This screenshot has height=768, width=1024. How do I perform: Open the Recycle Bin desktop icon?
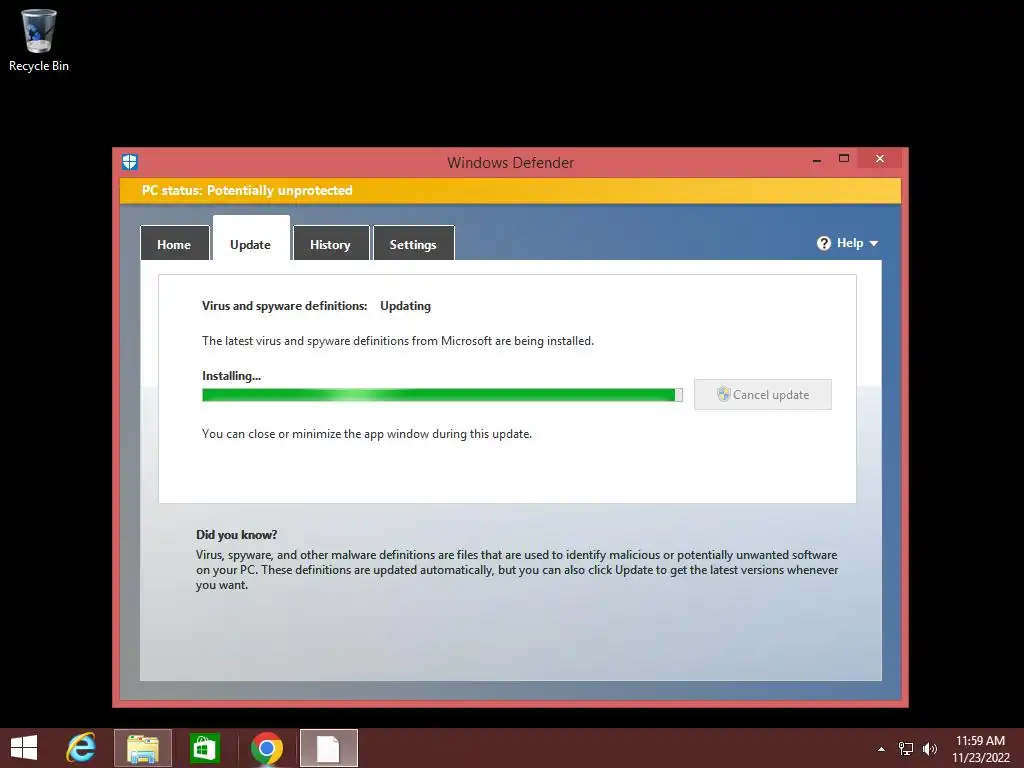[39, 40]
